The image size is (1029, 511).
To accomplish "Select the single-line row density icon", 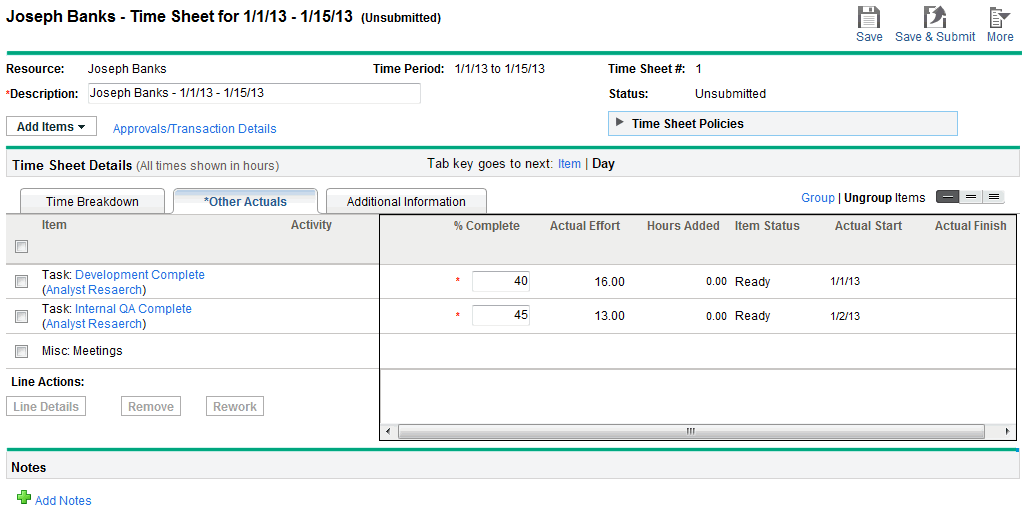I will click(x=946, y=198).
